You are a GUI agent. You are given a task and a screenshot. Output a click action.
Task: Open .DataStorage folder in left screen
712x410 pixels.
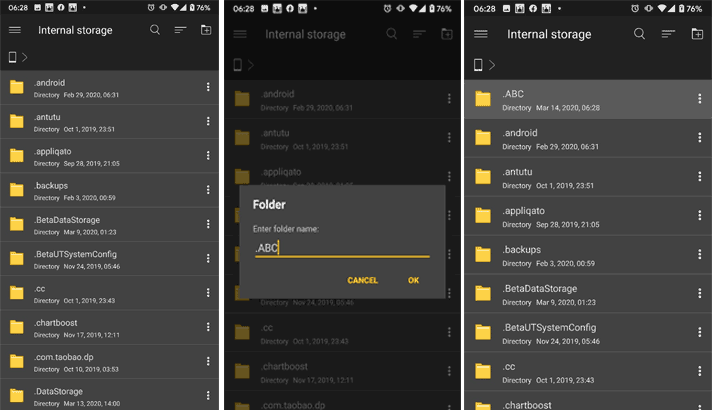point(109,395)
